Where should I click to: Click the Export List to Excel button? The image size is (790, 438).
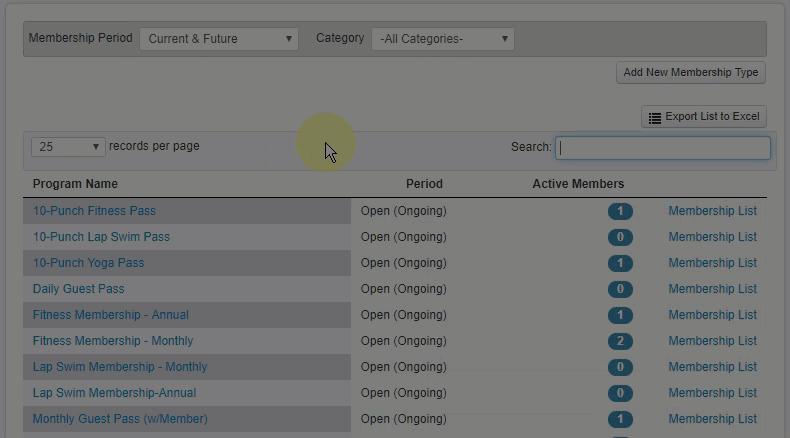click(x=703, y=117)
